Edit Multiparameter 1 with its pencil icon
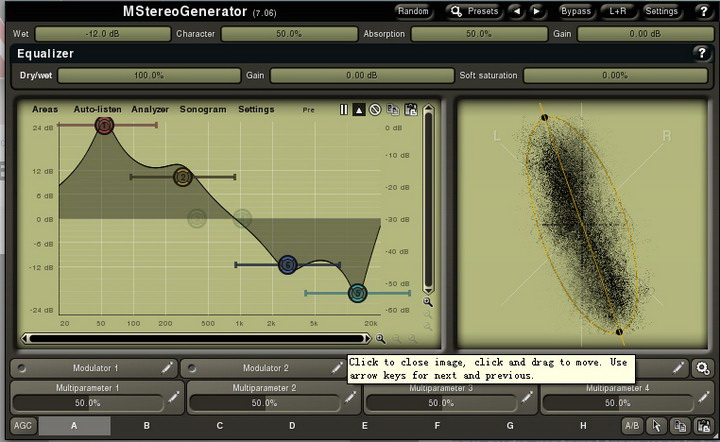 [173, 397]
